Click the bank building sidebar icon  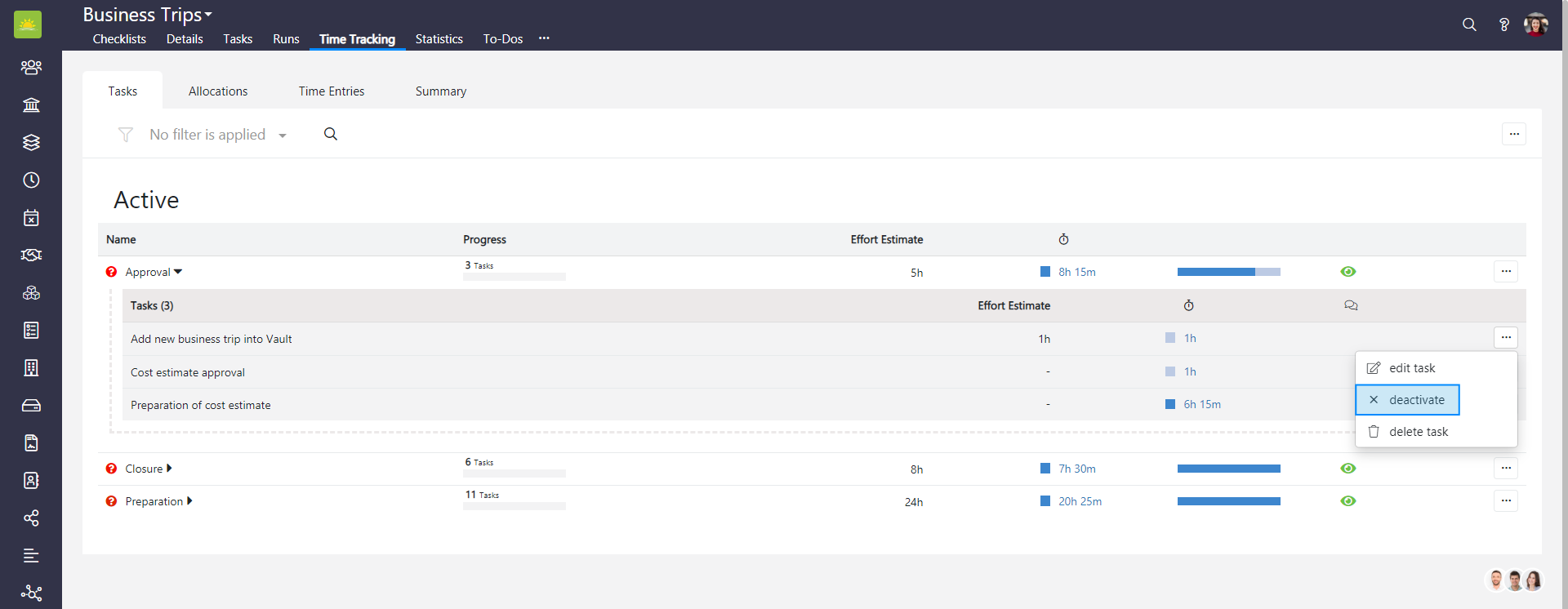click(31, 104)
